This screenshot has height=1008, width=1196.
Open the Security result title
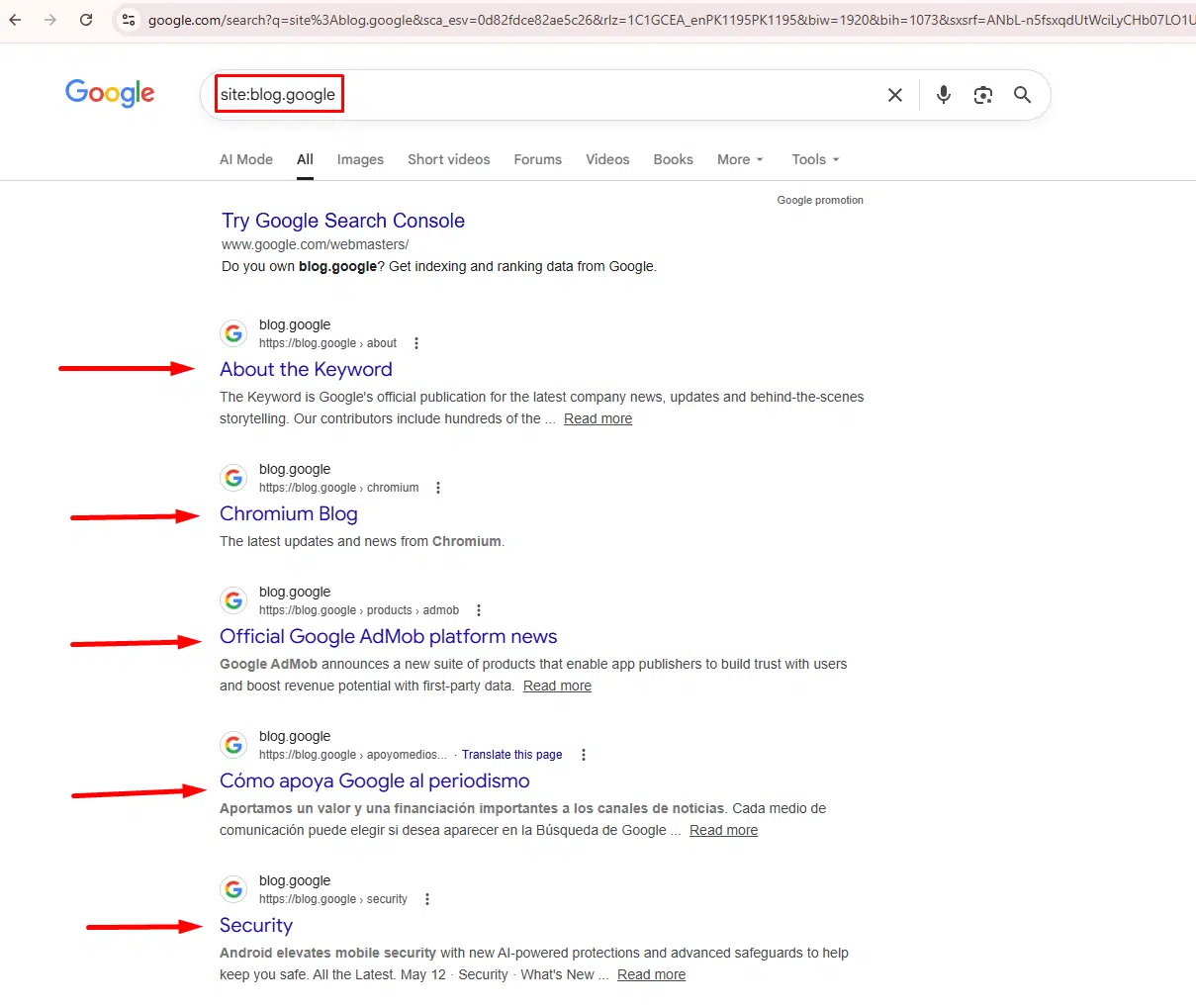[256, 925]
